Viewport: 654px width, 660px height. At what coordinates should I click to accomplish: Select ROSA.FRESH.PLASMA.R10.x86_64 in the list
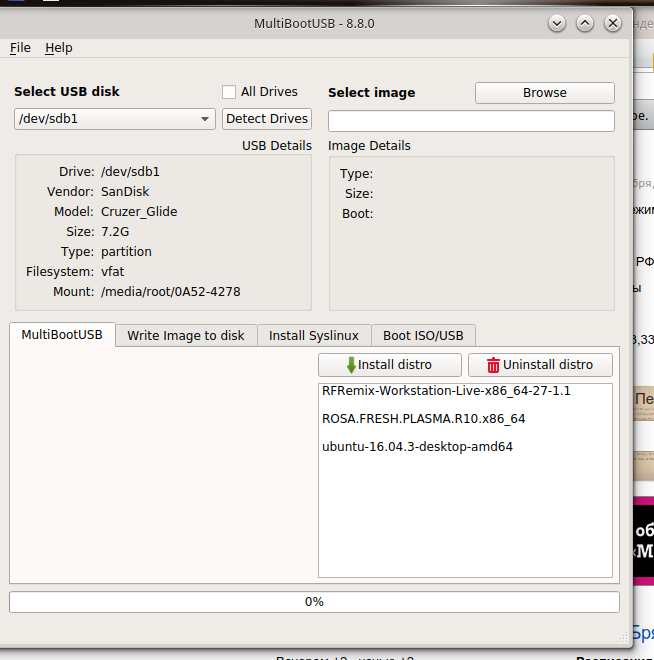pyautogui.click(x=423, y=419)
